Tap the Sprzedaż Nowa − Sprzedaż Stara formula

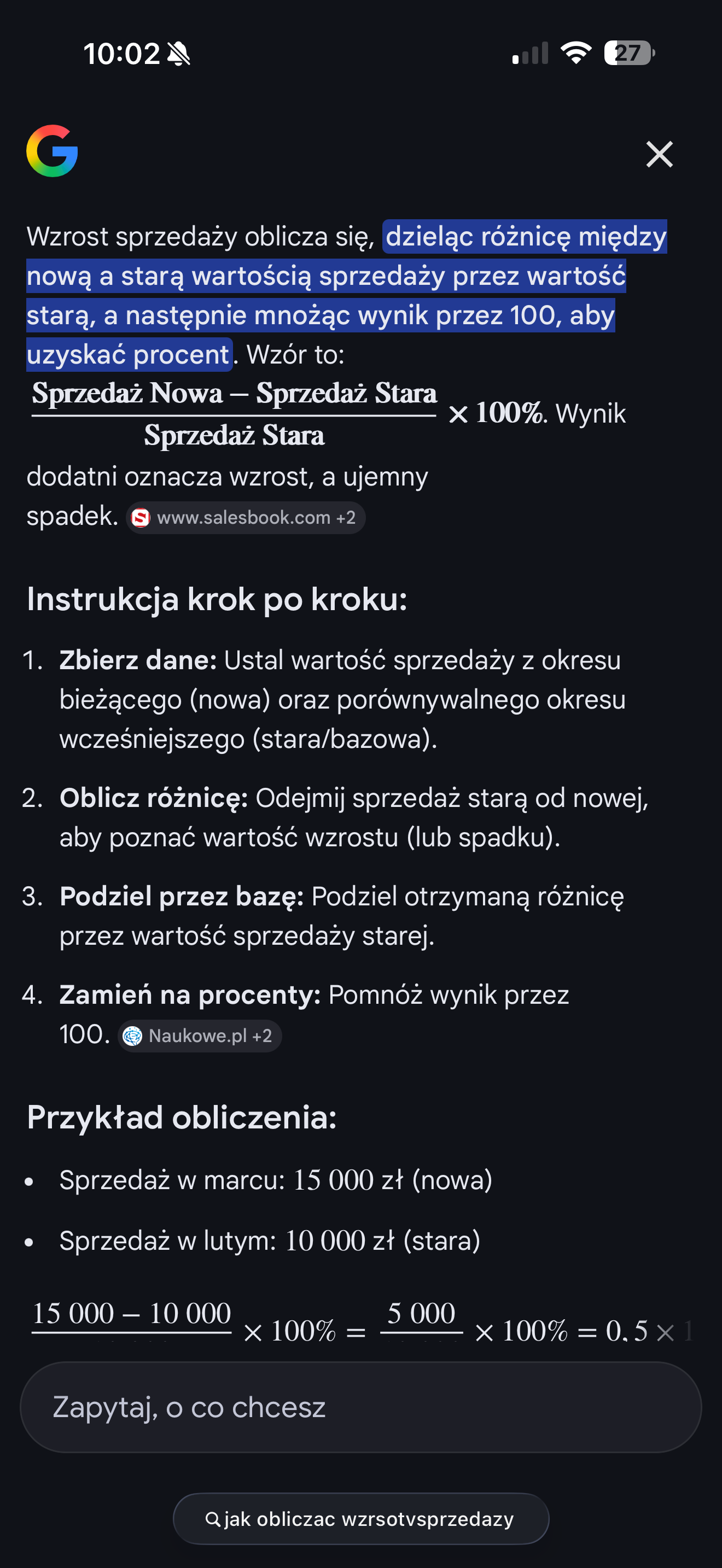coord(234,414)
